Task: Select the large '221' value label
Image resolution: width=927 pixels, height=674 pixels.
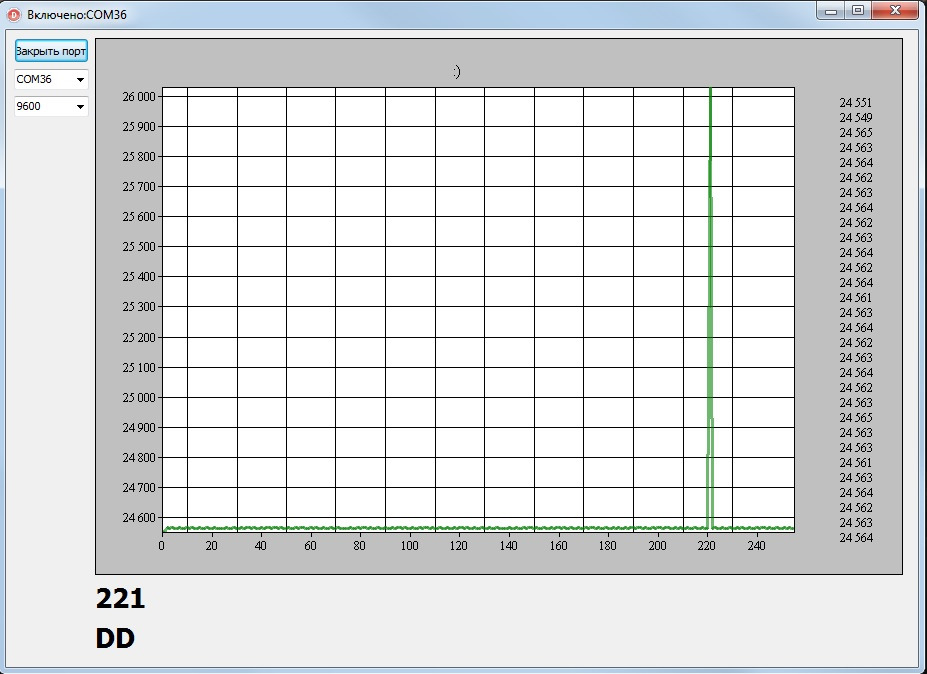Action: pyautogui.click(x=120, y=598)
